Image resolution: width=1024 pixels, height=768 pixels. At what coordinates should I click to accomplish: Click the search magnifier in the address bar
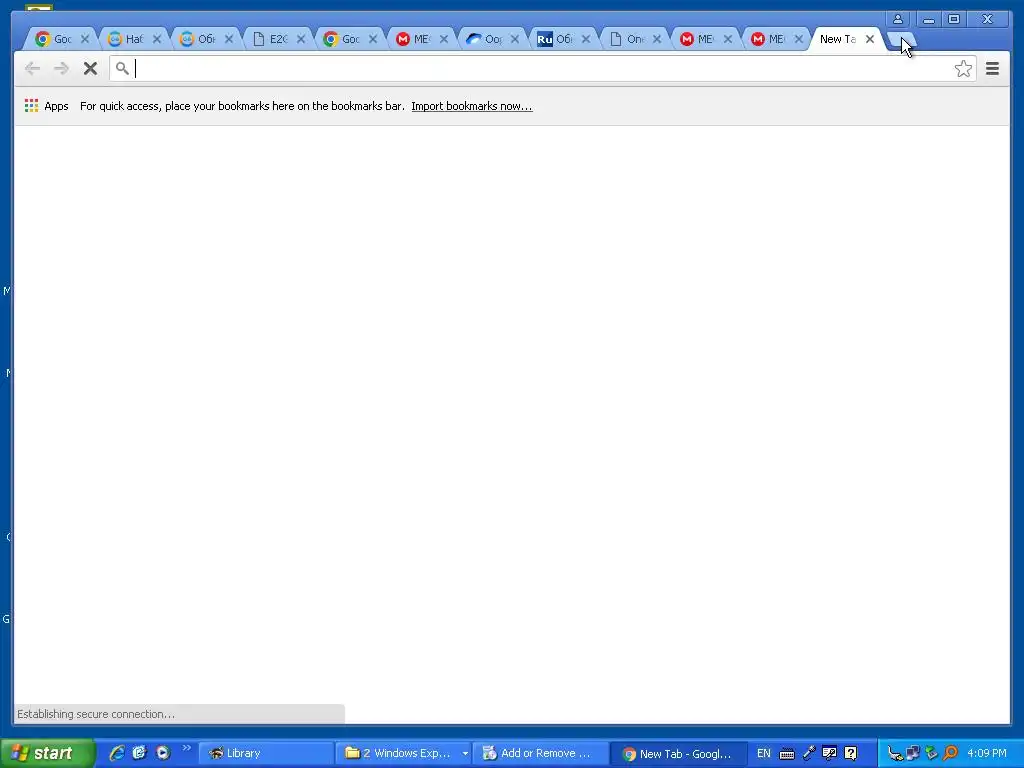click(x=122, y=68)
